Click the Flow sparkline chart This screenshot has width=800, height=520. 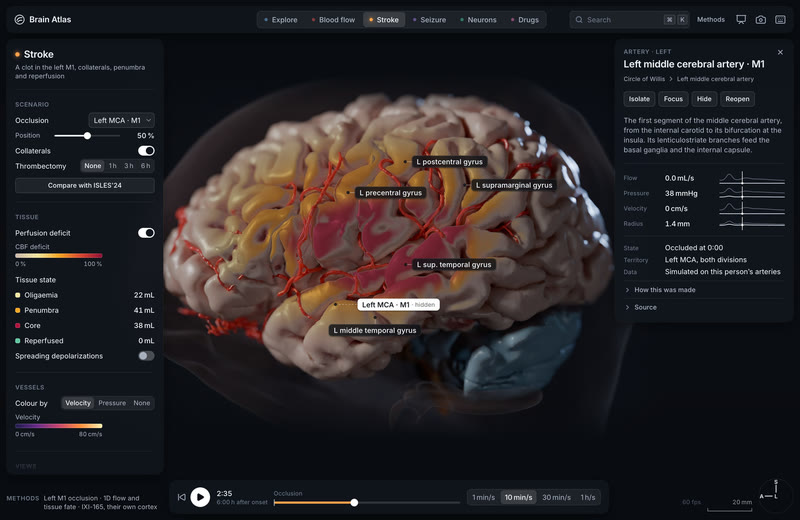pos(752,178)
